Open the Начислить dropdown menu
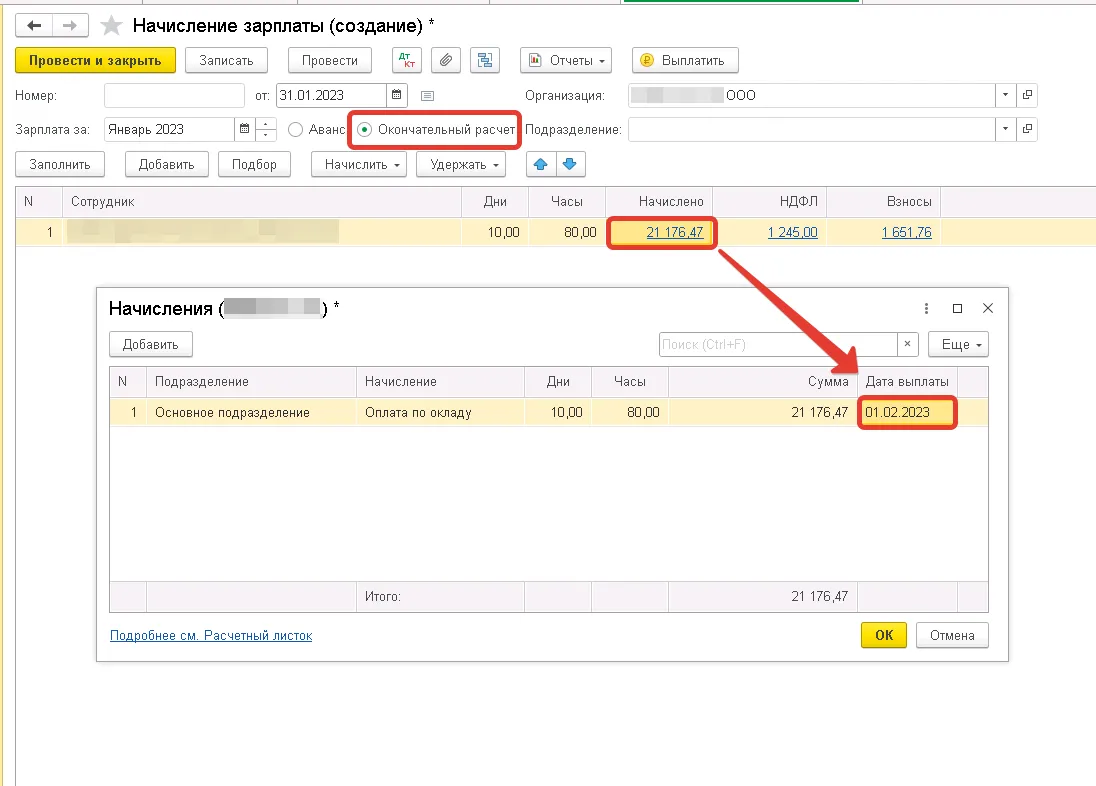Viewport: 1096px width, 786px height. tap(359, 164)
